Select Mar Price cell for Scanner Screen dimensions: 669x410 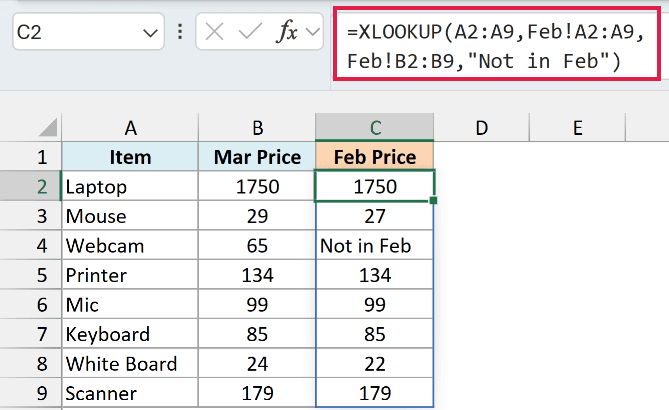pos(257,393)
